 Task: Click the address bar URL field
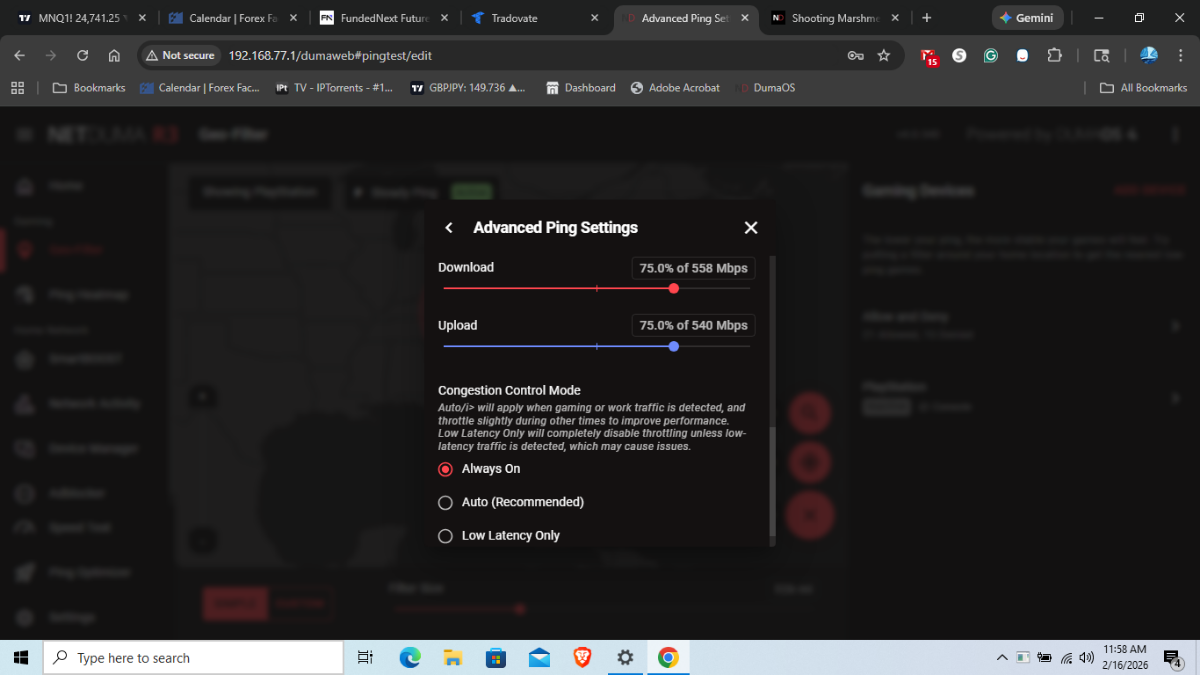[x=500, y=56]
